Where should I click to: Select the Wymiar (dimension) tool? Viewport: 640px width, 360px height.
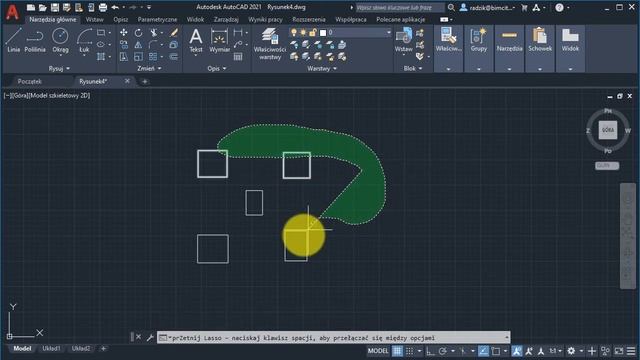(x=220, y=40)
